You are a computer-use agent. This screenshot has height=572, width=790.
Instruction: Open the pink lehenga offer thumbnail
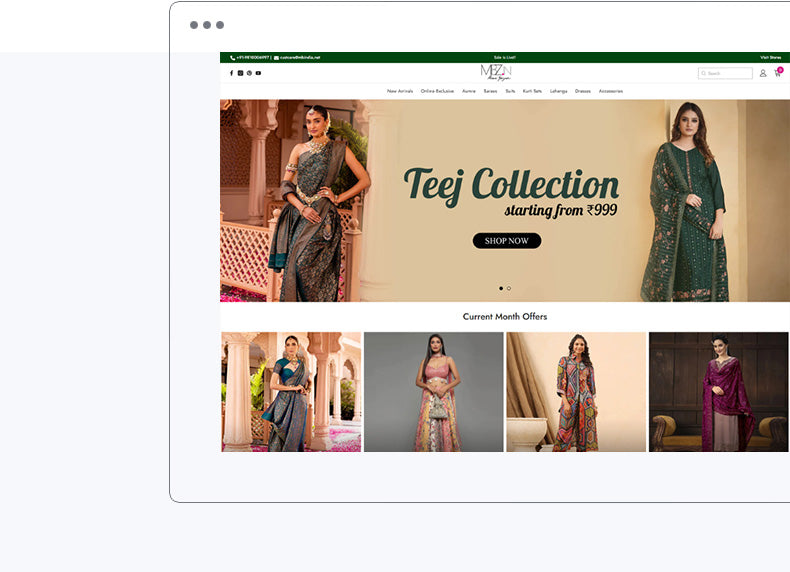(x=434, y=392)
